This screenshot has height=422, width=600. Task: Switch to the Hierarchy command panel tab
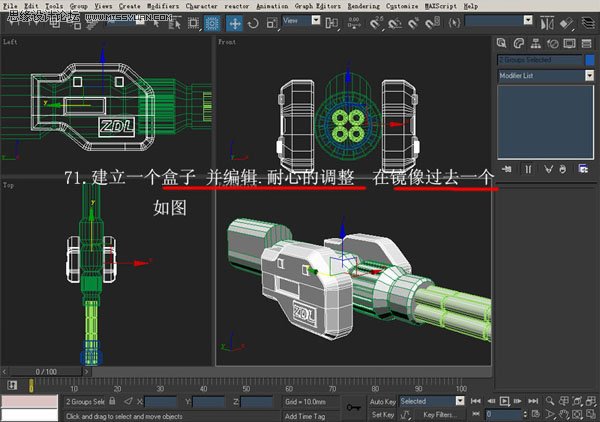[x=535, y=43]
